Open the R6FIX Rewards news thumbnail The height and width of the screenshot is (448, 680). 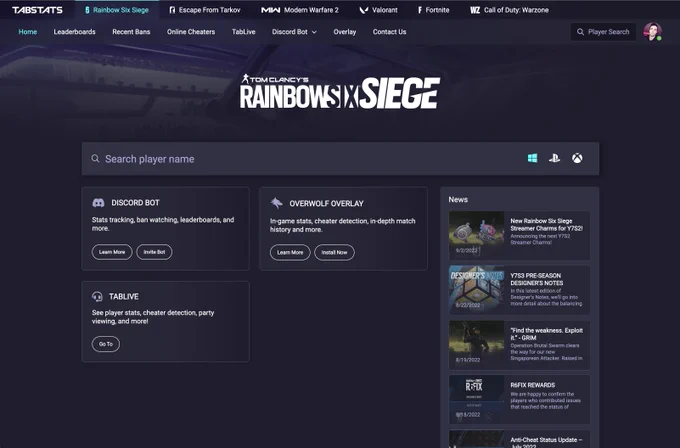[x=477, y=399]
